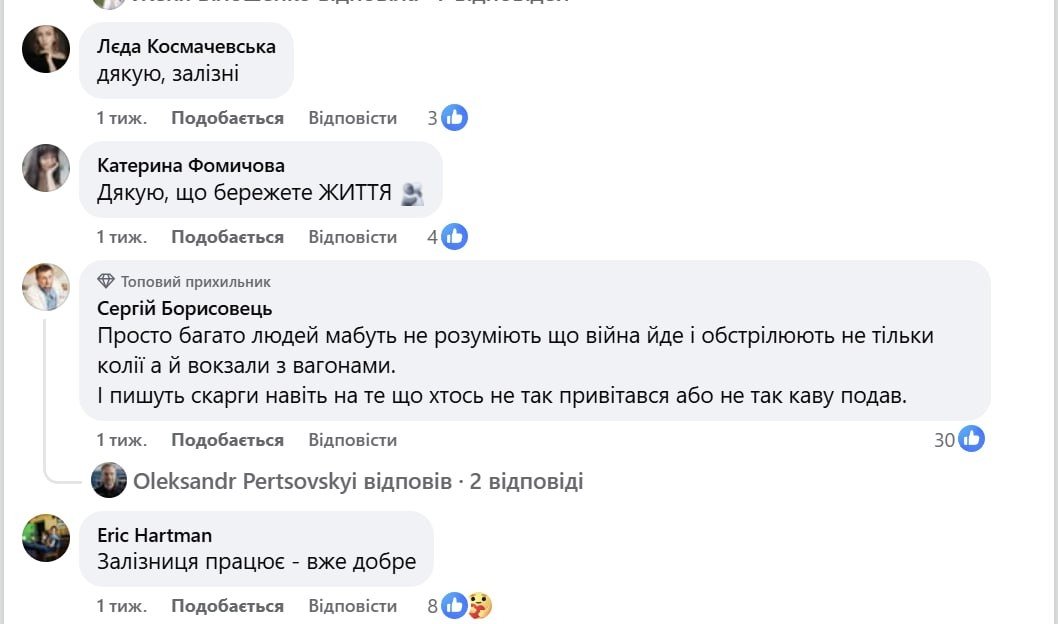Like Eric Hartman's comment via Подобається
1058x624 pixels.
coord(227,606)
